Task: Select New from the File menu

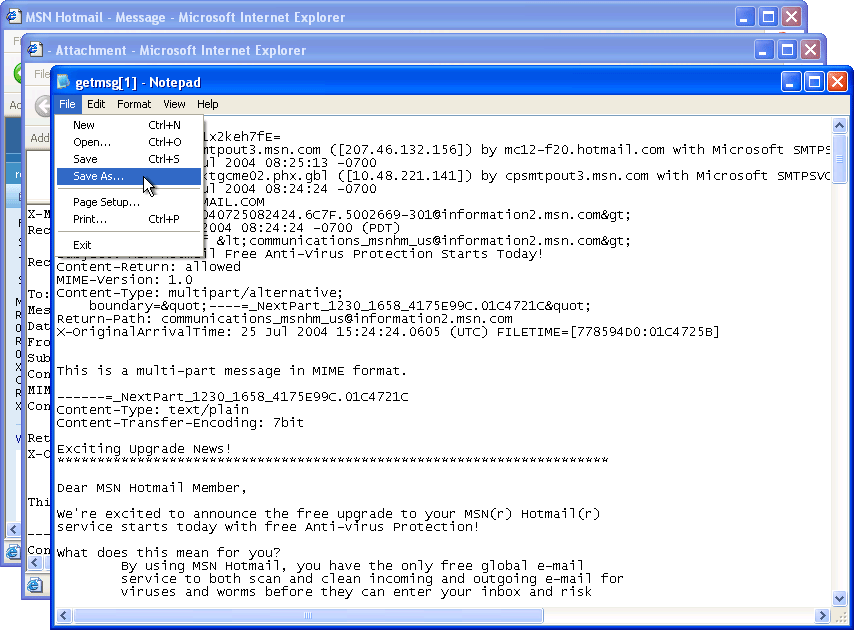Action: (x=84, y=125)
